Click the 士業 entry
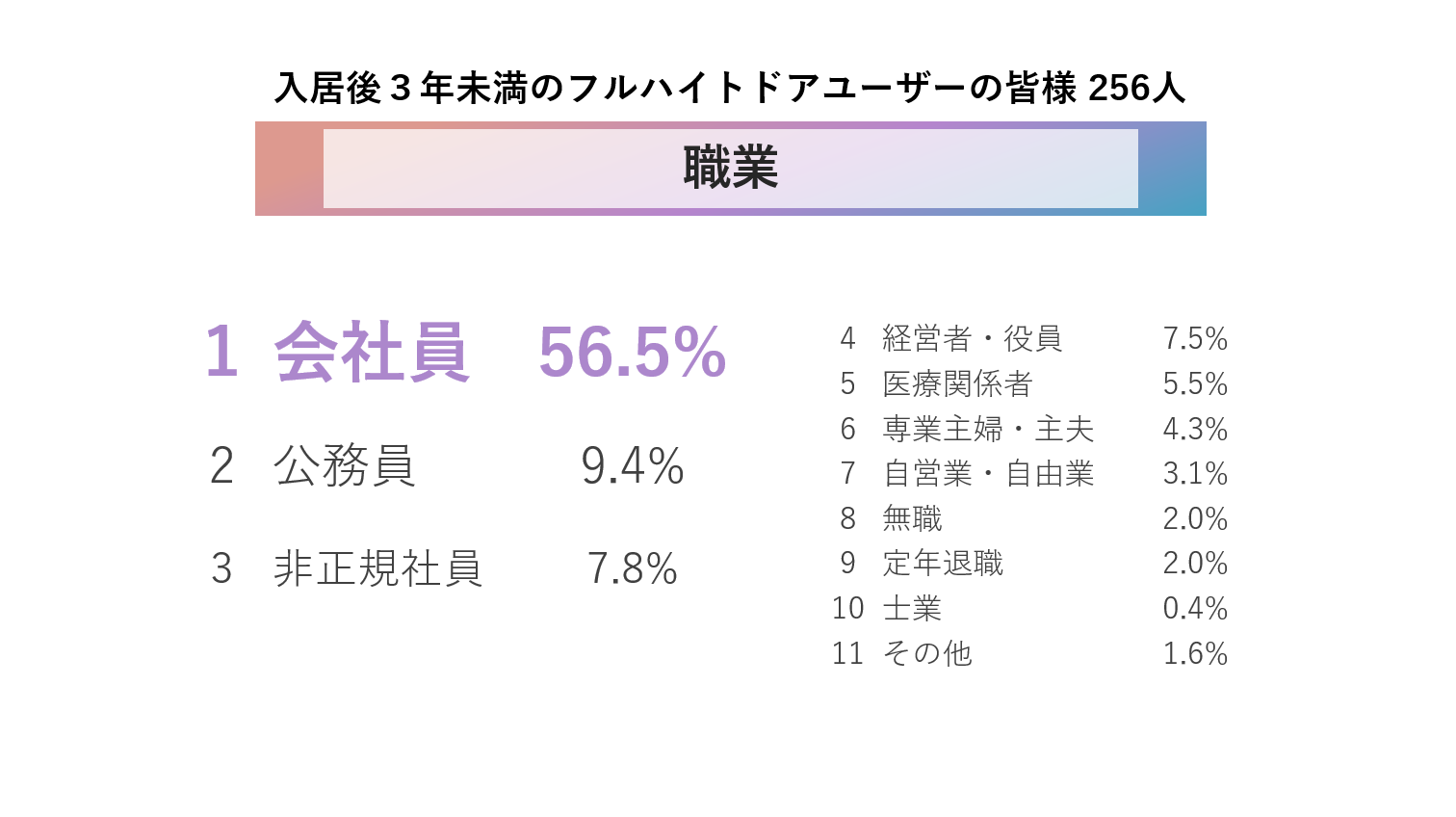Image resolution: width=1456 pixels, height=817 pixels. point(912,608)
